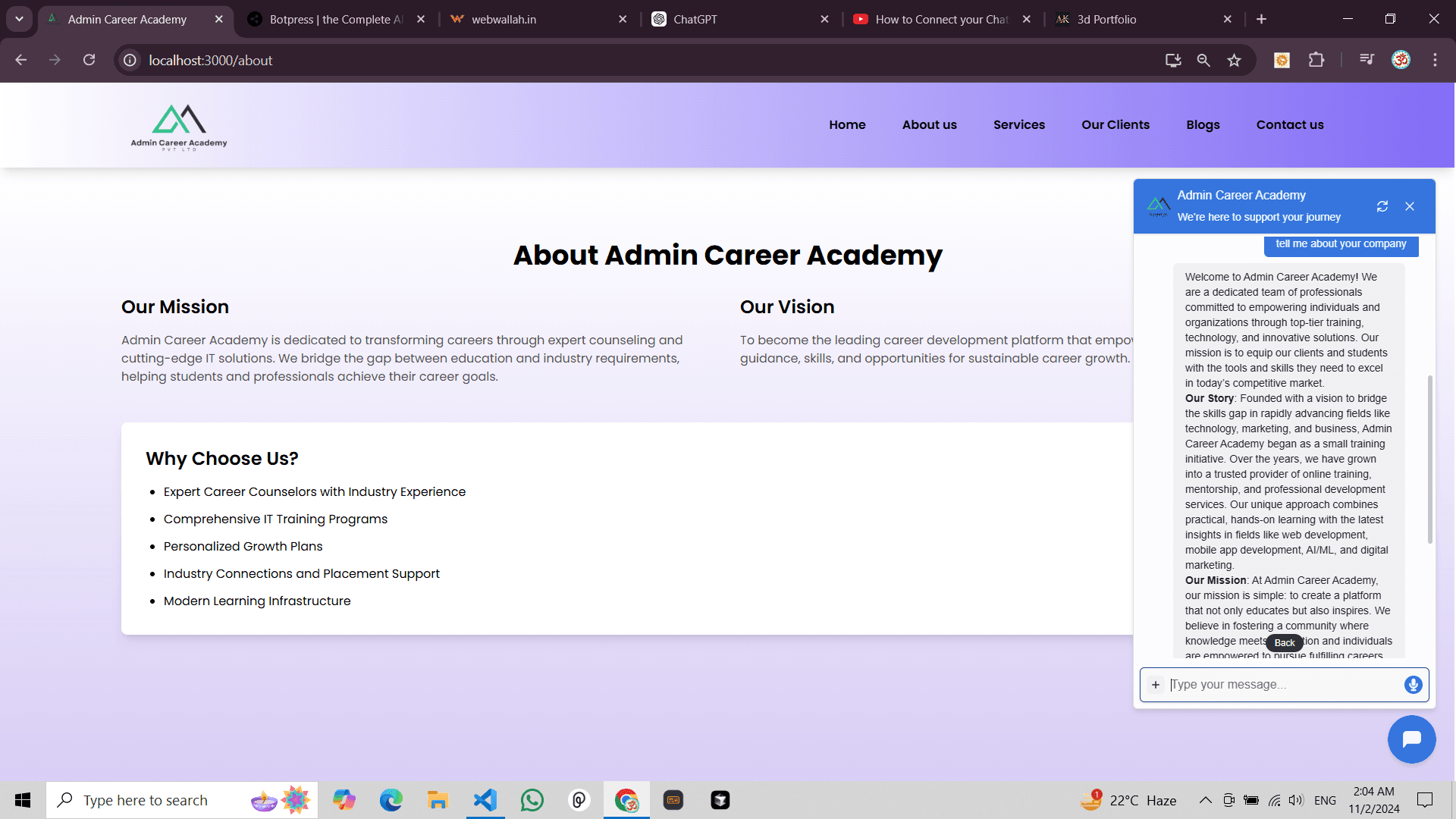This screenshot has width=1456, height=819.
Task: Open the weather widget 22°C Haze
Action: pyautogui.click(x=1128, y=800)
